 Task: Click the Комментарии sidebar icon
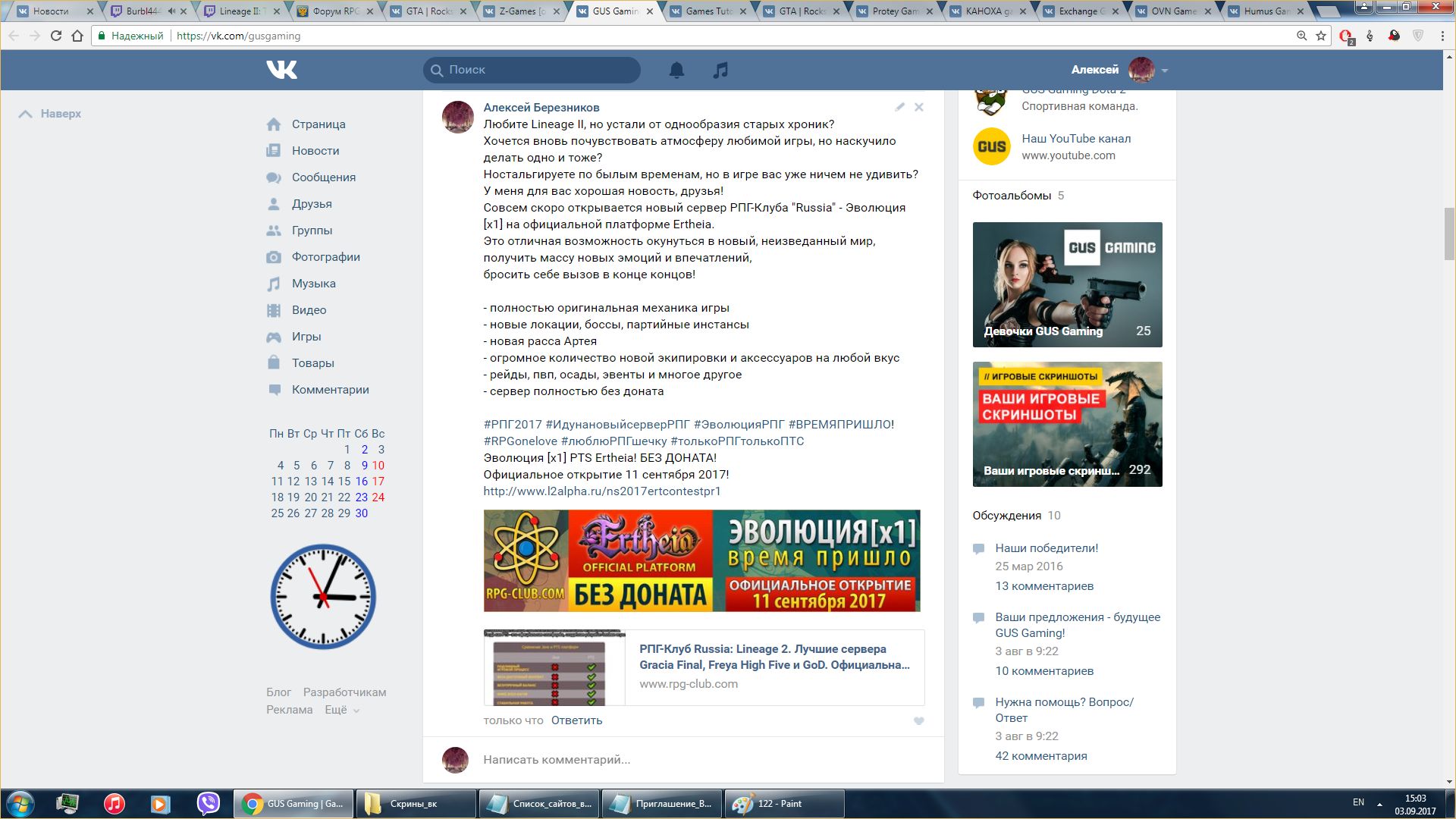point(274,390)
